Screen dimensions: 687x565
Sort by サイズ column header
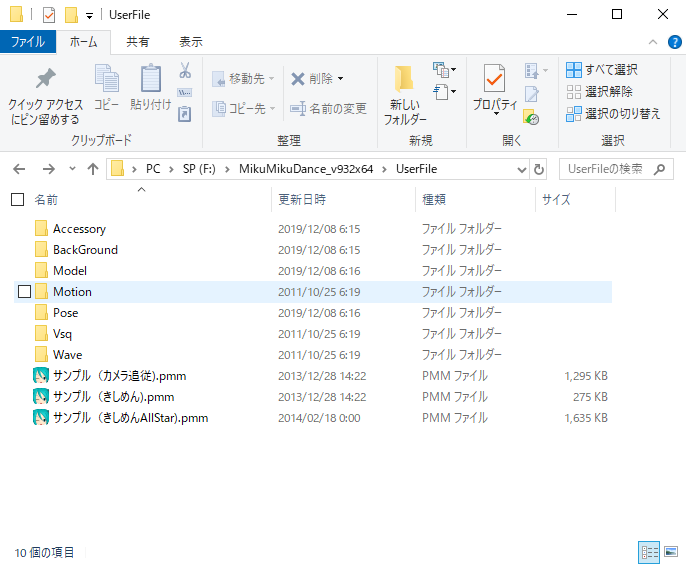coord(556,200)
